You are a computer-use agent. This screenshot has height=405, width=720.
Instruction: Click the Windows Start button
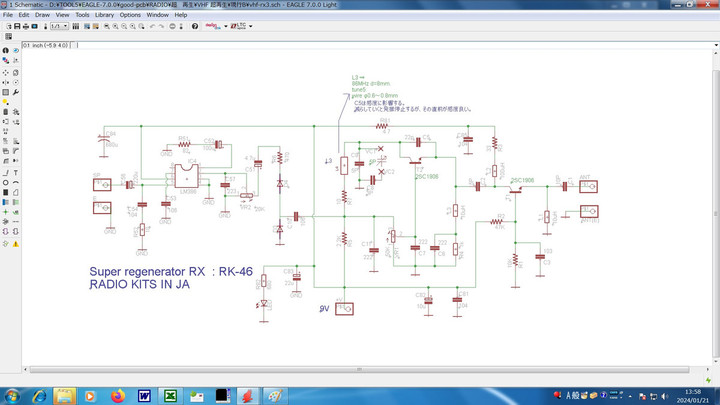(x=11, y=394)
